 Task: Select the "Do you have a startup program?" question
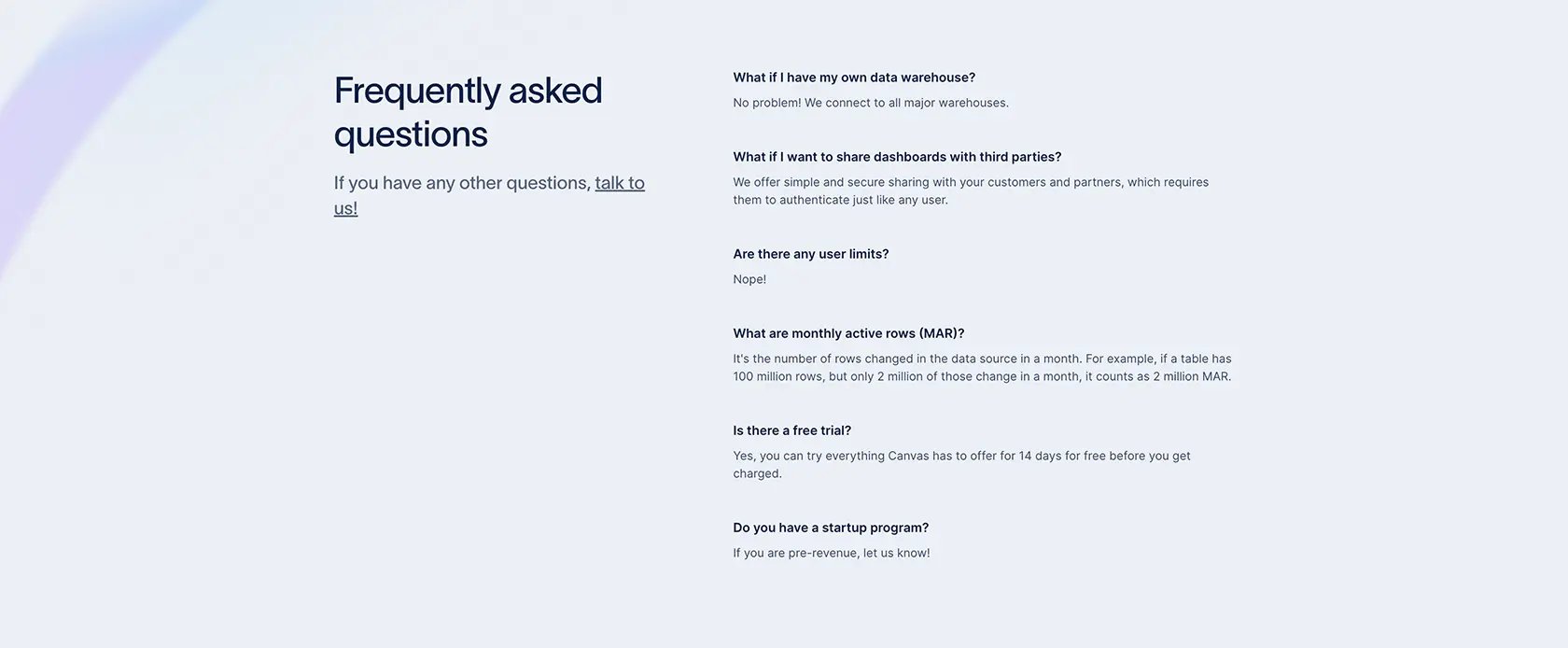(831, 528)
